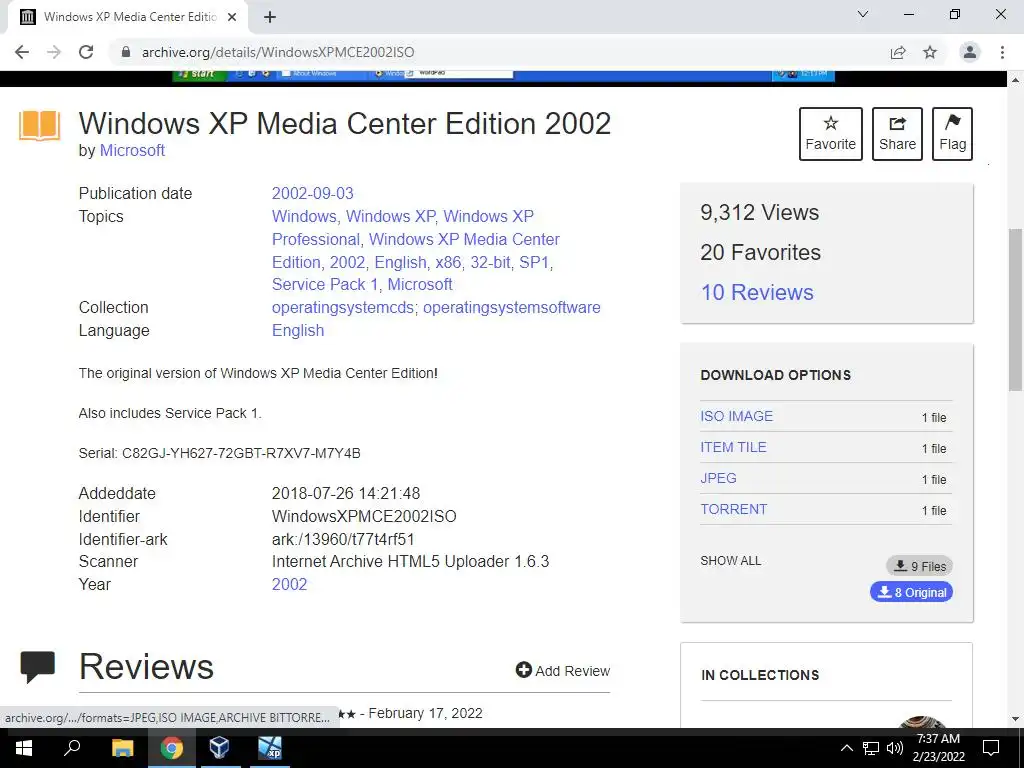Open JPEG download option

pyautogui.click(x=718, y=478)
